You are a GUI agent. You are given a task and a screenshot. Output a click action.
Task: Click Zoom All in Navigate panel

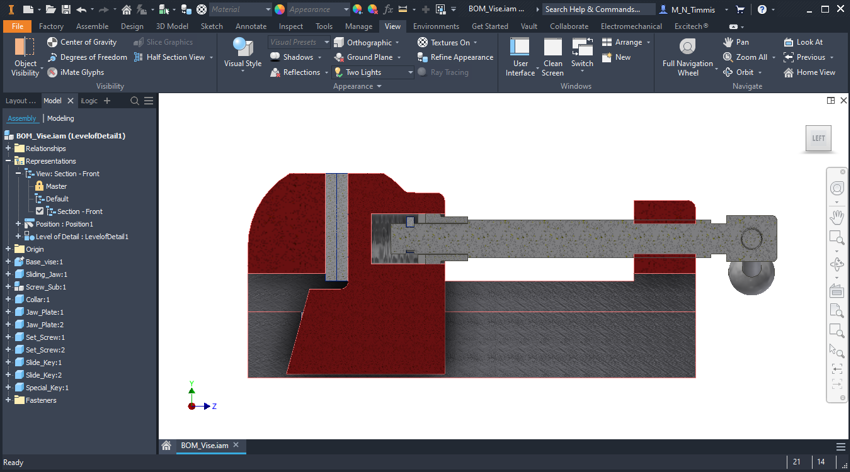click(x=745, y=57)
